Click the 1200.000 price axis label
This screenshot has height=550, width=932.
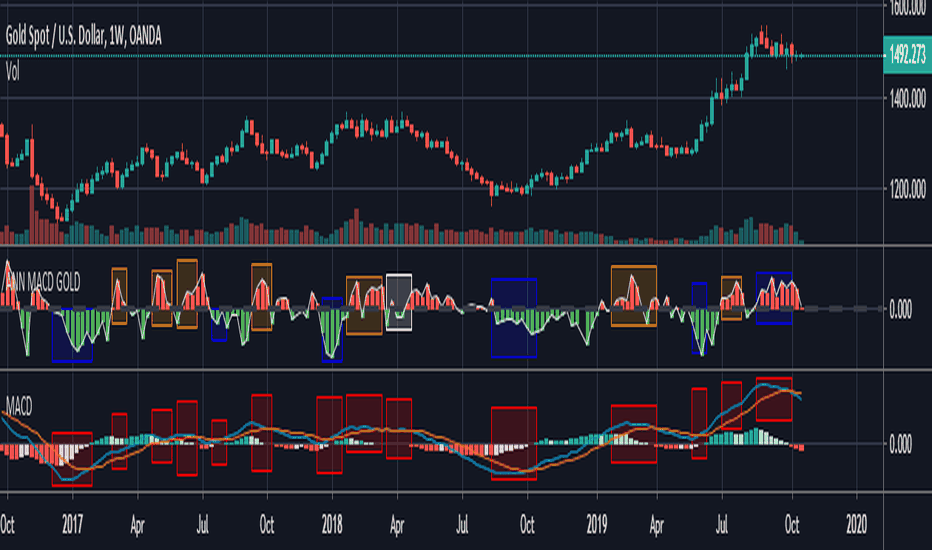coord(908,190)
